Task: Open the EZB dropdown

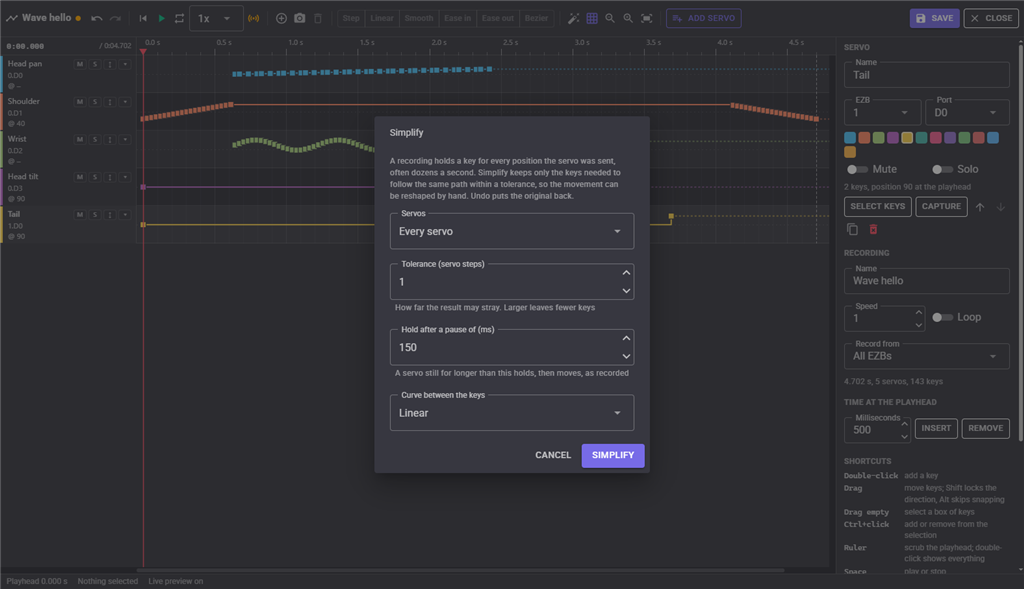Action: pyautogui.click(x=882, y=112)
